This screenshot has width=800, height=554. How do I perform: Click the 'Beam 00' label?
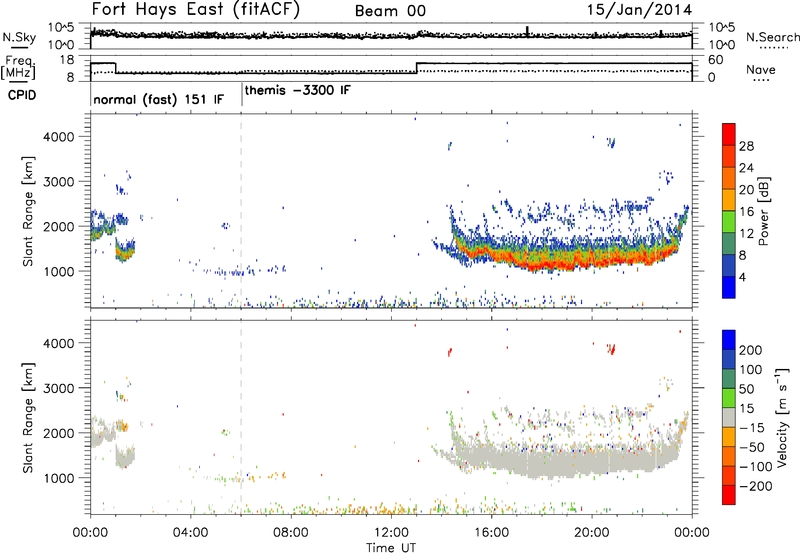(390, 11)
